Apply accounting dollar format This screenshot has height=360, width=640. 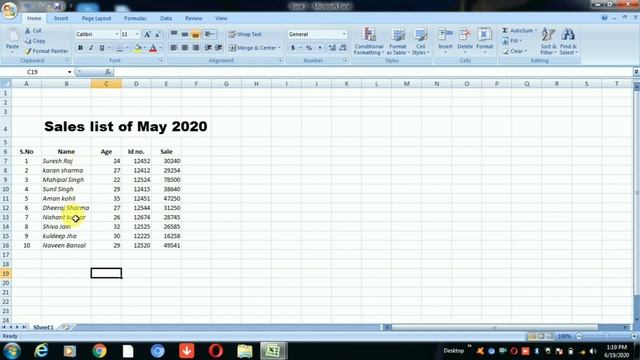tap(293, 48)
